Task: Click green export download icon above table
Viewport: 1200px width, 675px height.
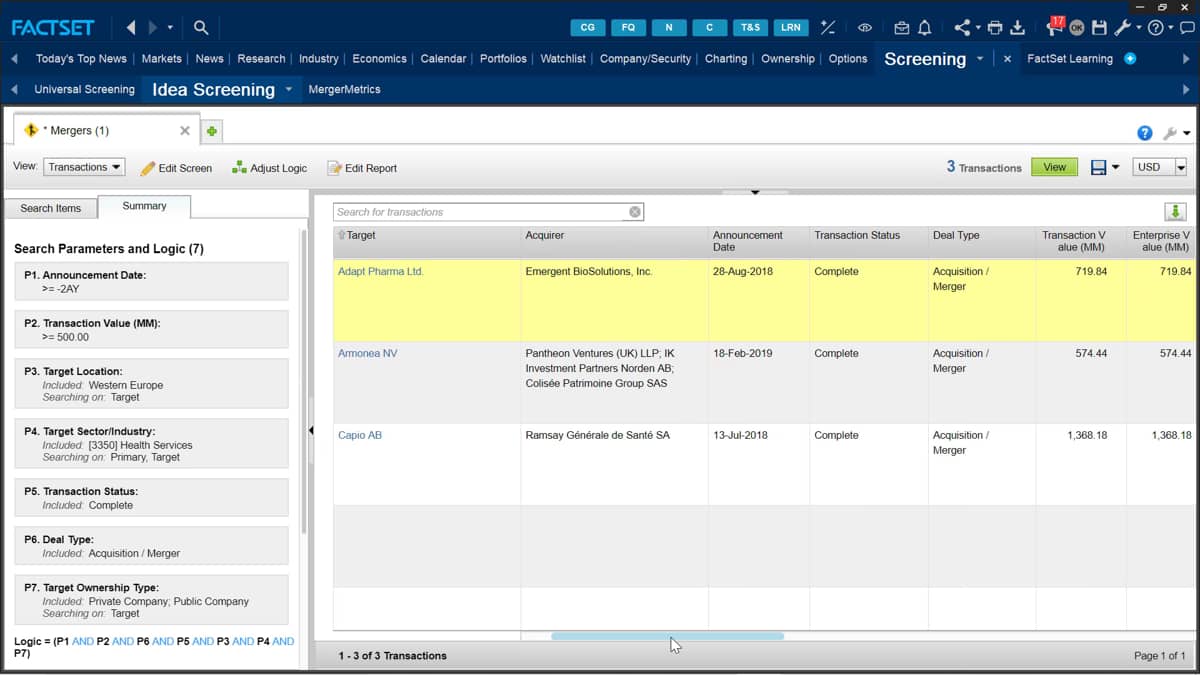Action: pos(1175,211)
